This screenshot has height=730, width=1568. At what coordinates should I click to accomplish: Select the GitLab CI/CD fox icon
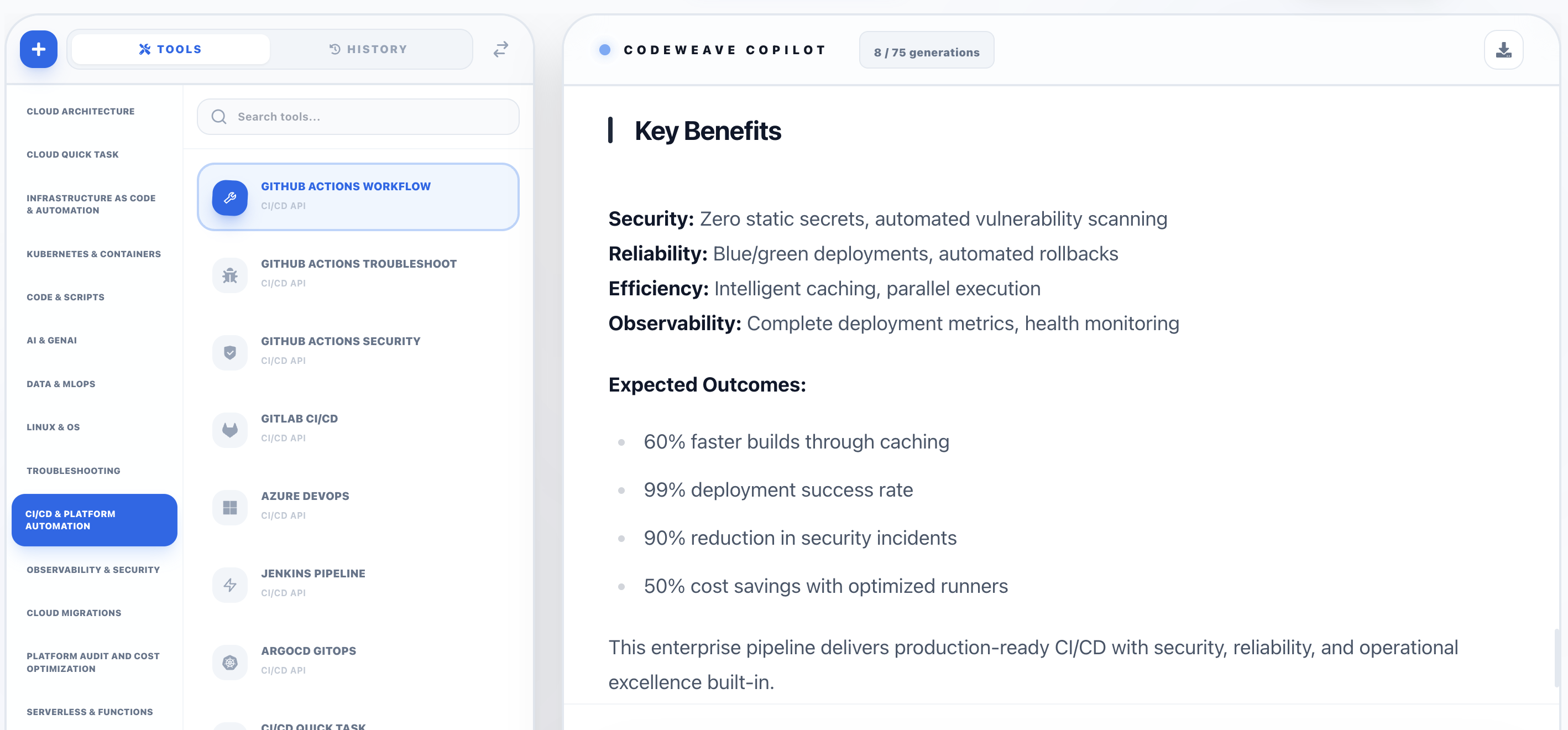click(x=229, y=430)
